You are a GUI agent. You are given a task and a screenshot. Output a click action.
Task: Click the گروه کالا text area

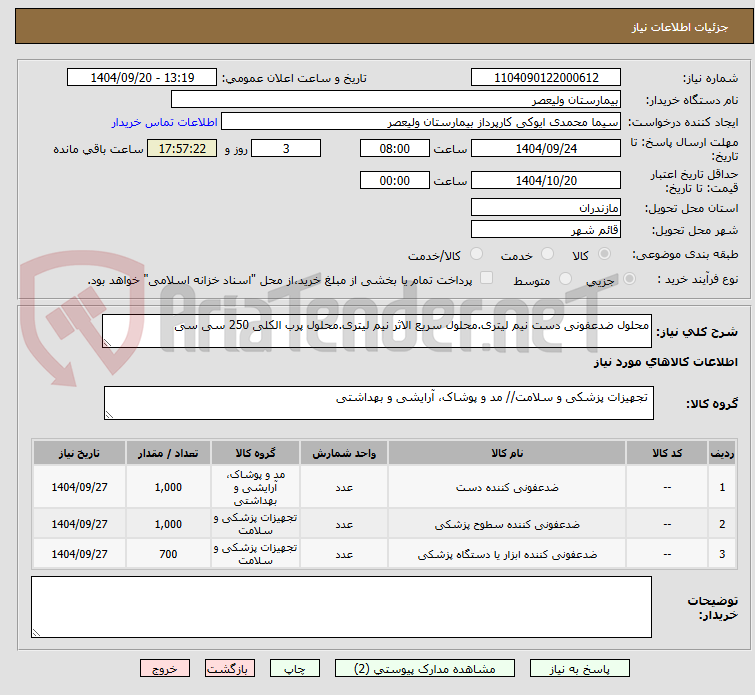[x=378, y=403]
